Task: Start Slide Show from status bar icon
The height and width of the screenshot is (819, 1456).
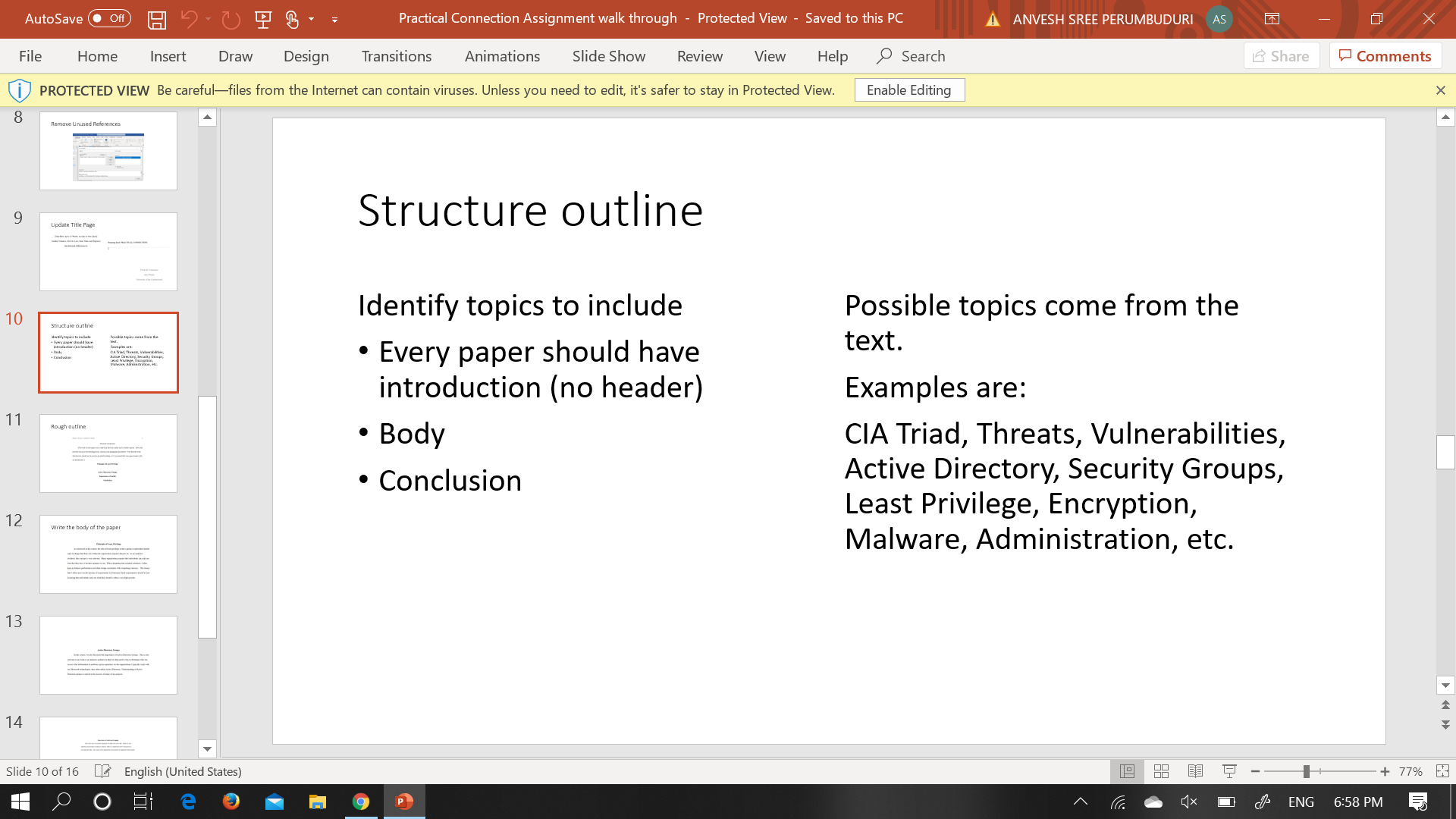Action: [x=1229, y=771]
